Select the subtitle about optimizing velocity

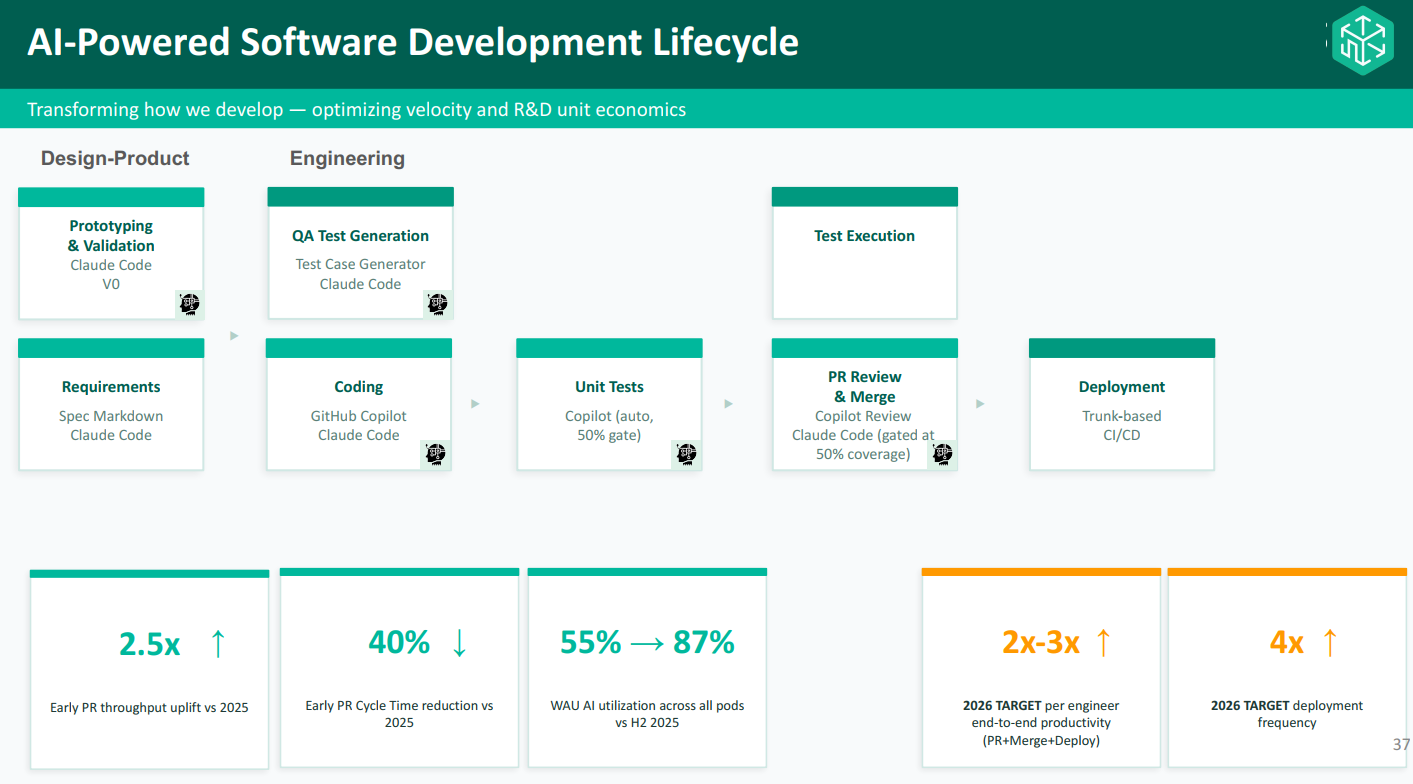[x=356, y=109]
